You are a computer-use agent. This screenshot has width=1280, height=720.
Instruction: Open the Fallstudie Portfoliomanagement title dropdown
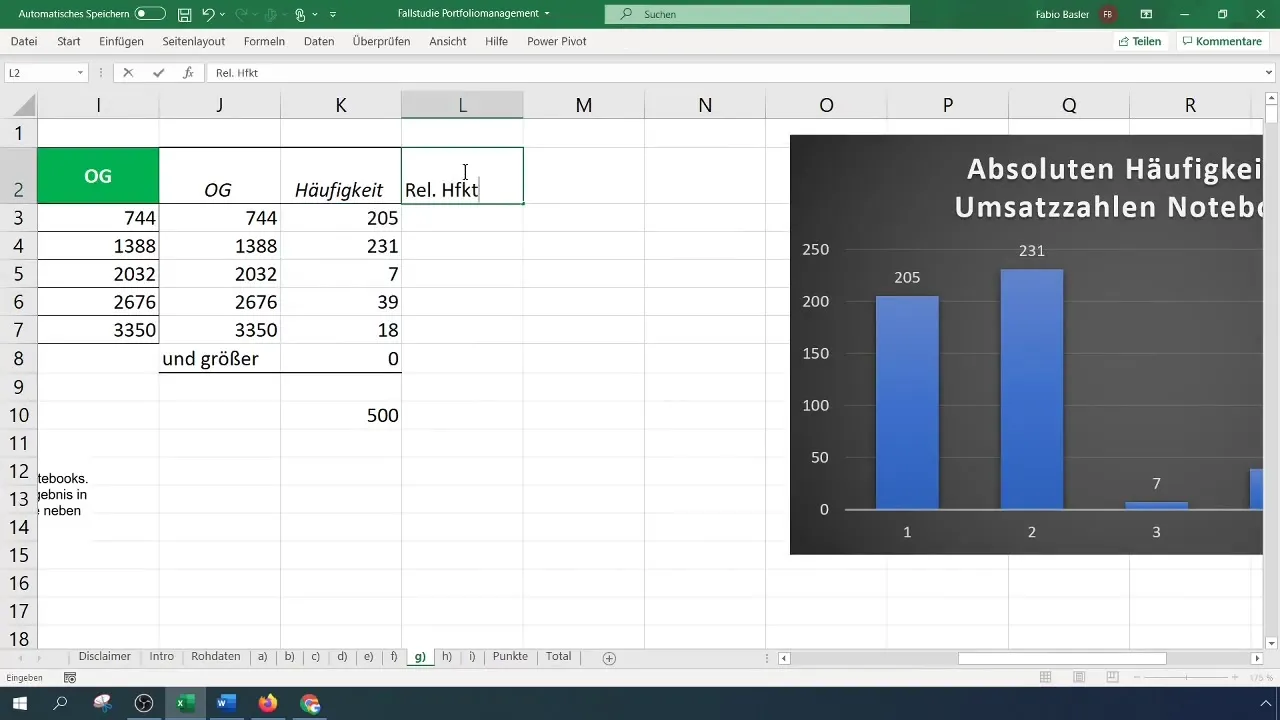click(547, 14)
